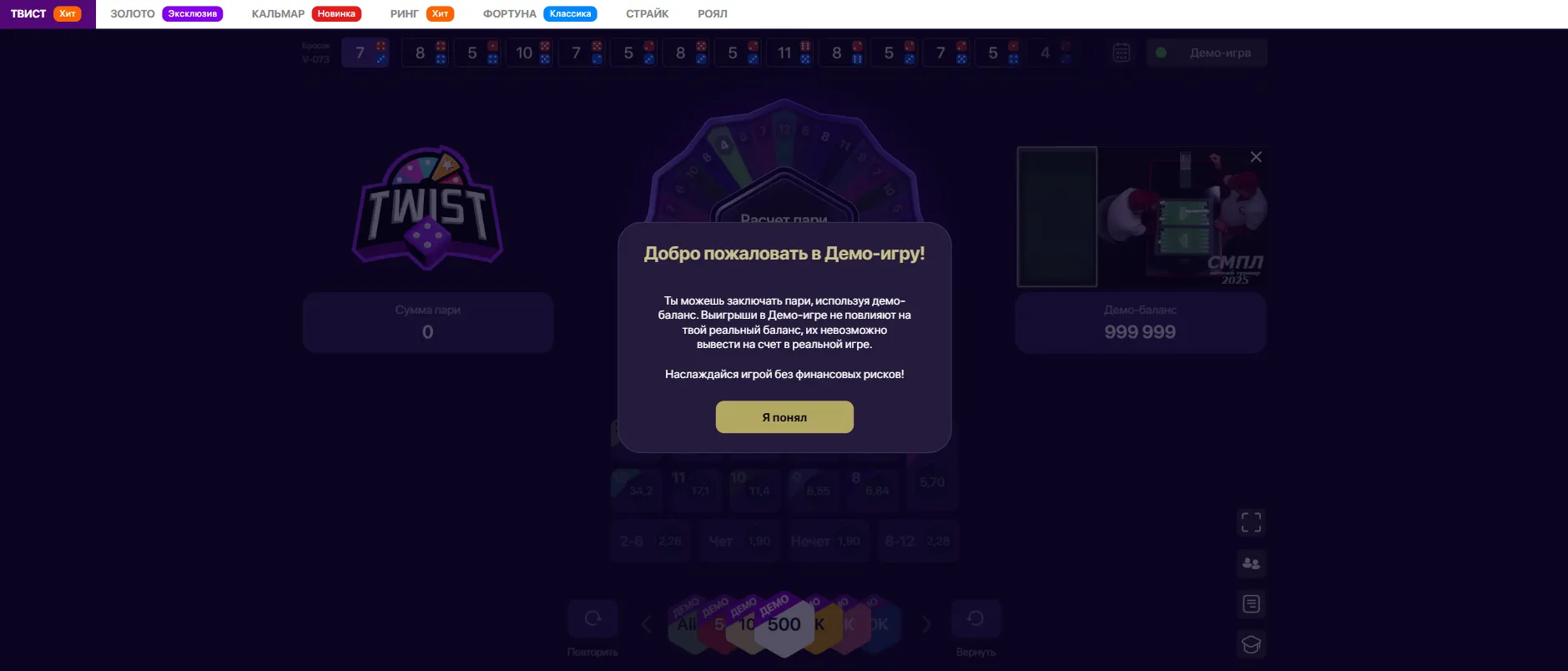Viewport: 1568px width, 671px height.
Task: Show previous chips with left chevron
Action: click(646, 624)
